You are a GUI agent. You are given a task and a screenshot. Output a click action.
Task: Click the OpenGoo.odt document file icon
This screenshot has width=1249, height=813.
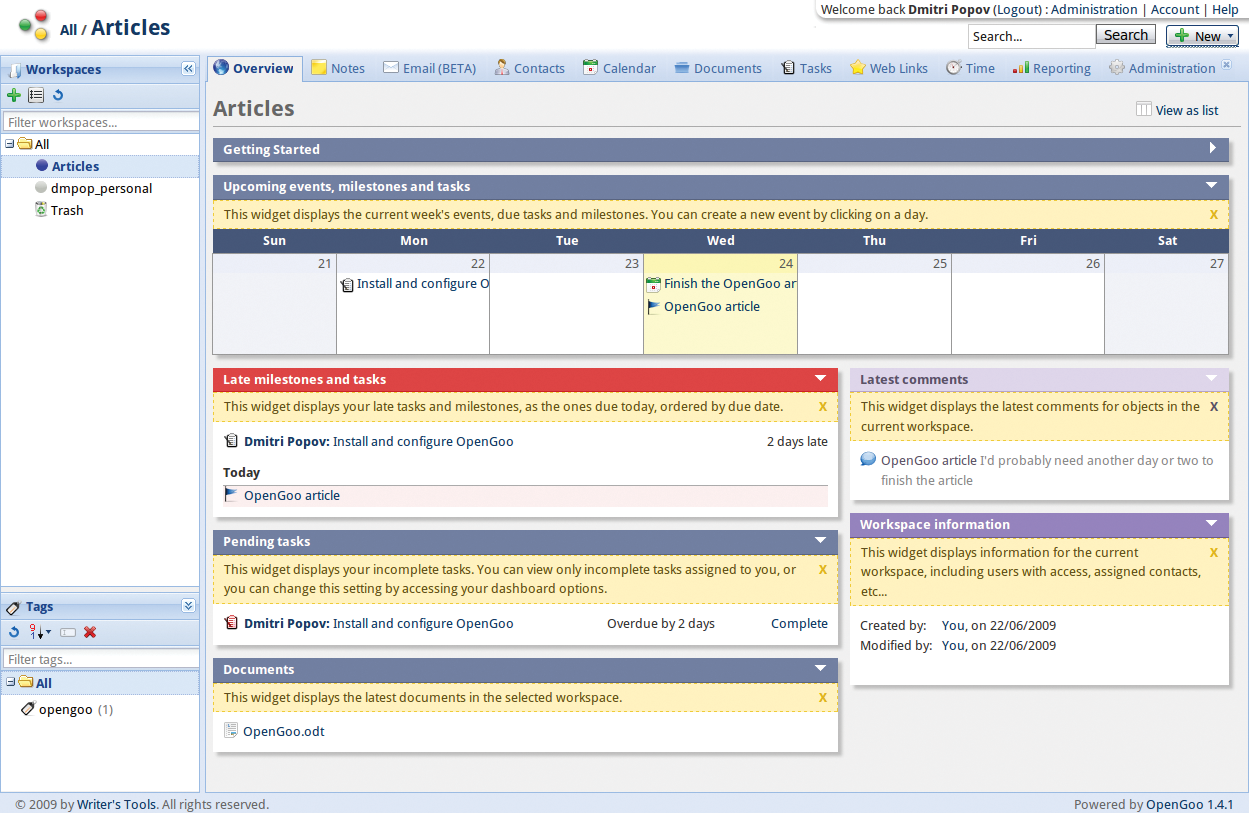pyautogui.click(x=231, y=731)
